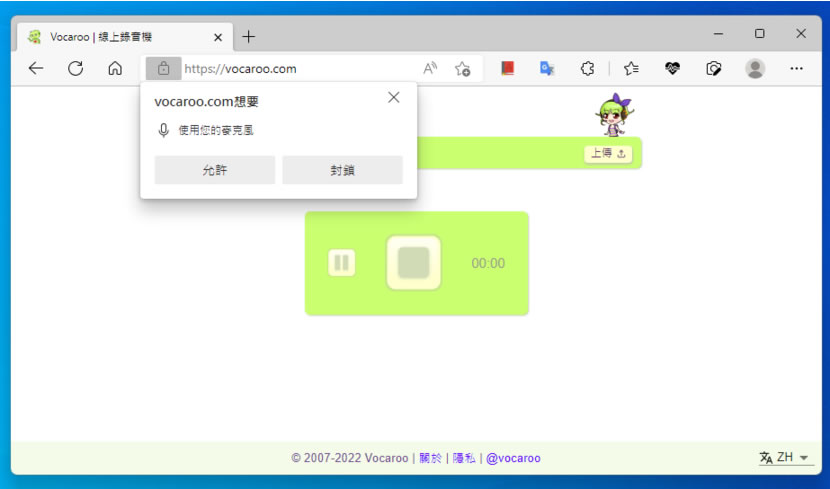This screenshot has height=489, width=830.
Task: Open the red book extension icon
Action: (x=508, y=68)
